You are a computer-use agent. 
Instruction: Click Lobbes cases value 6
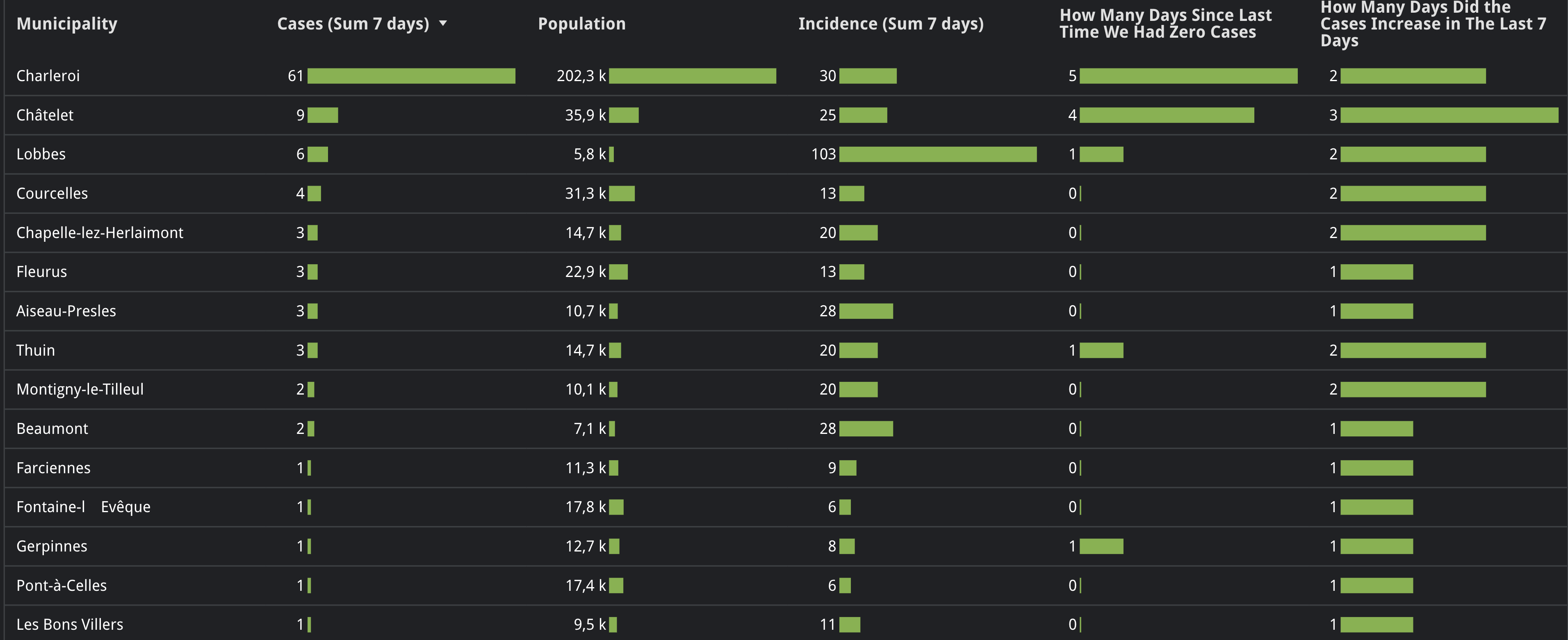300,154
